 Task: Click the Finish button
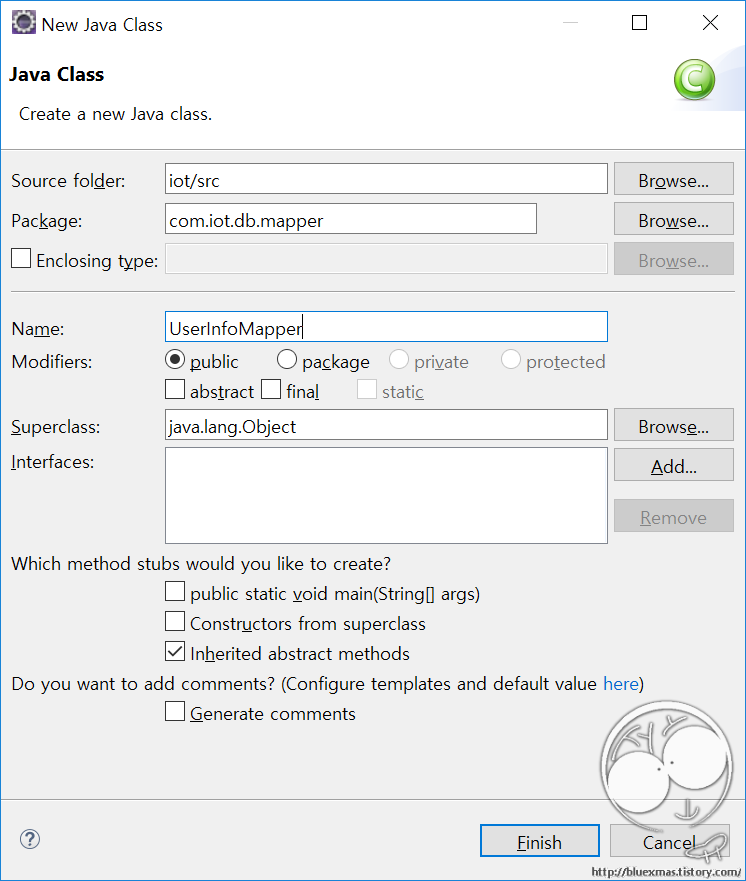[x=540, y=841]
